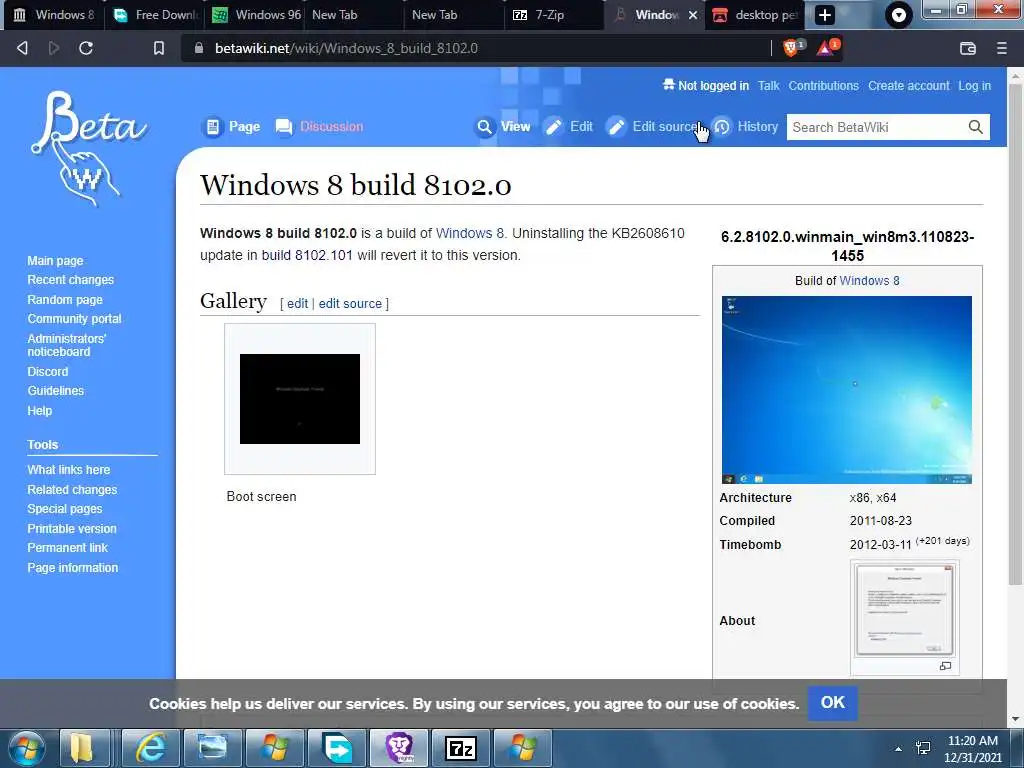Switch to the desktop pet tab
1024x768 pixels.
click(756, 15)
